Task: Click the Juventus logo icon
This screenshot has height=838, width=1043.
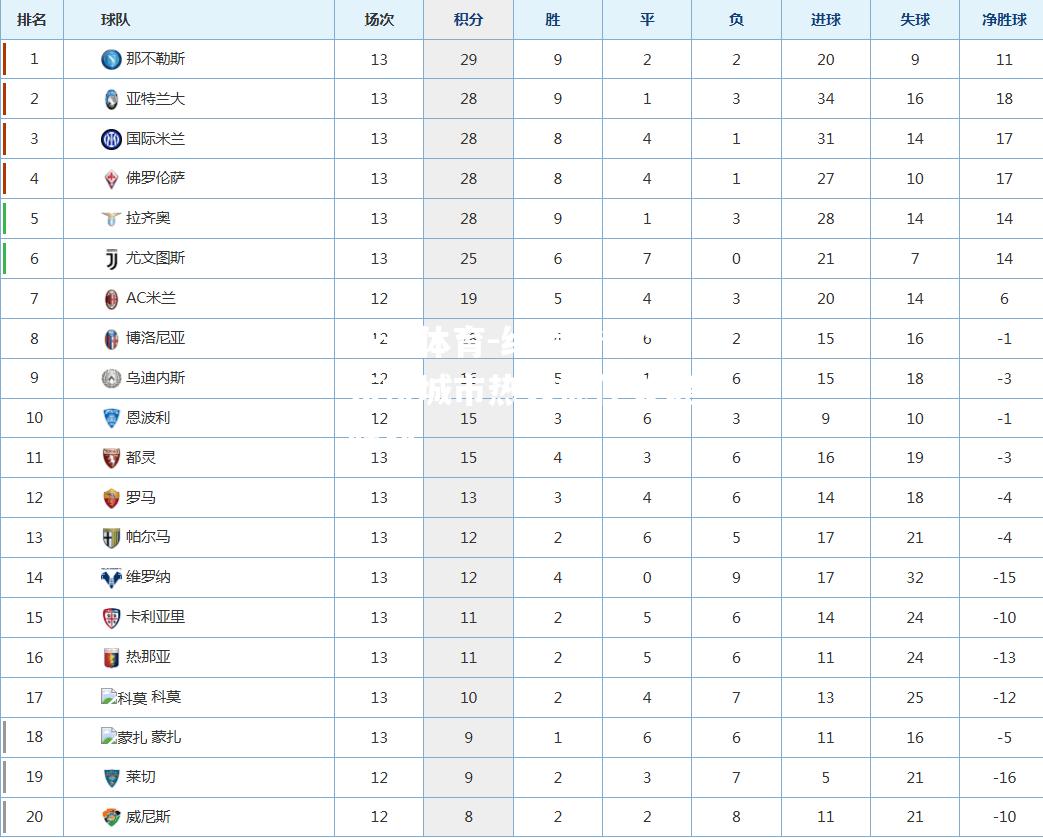Action: pyautogui.click(x=111, y=259)
